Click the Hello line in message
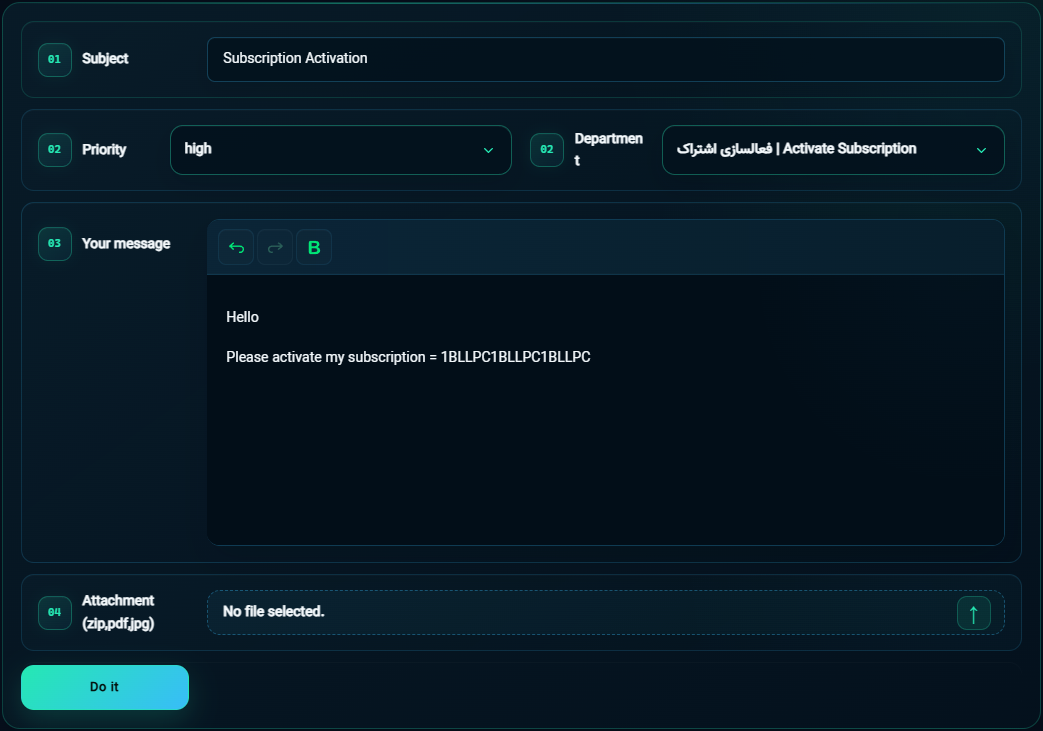 pyautogui.click(x=242, y=317)
